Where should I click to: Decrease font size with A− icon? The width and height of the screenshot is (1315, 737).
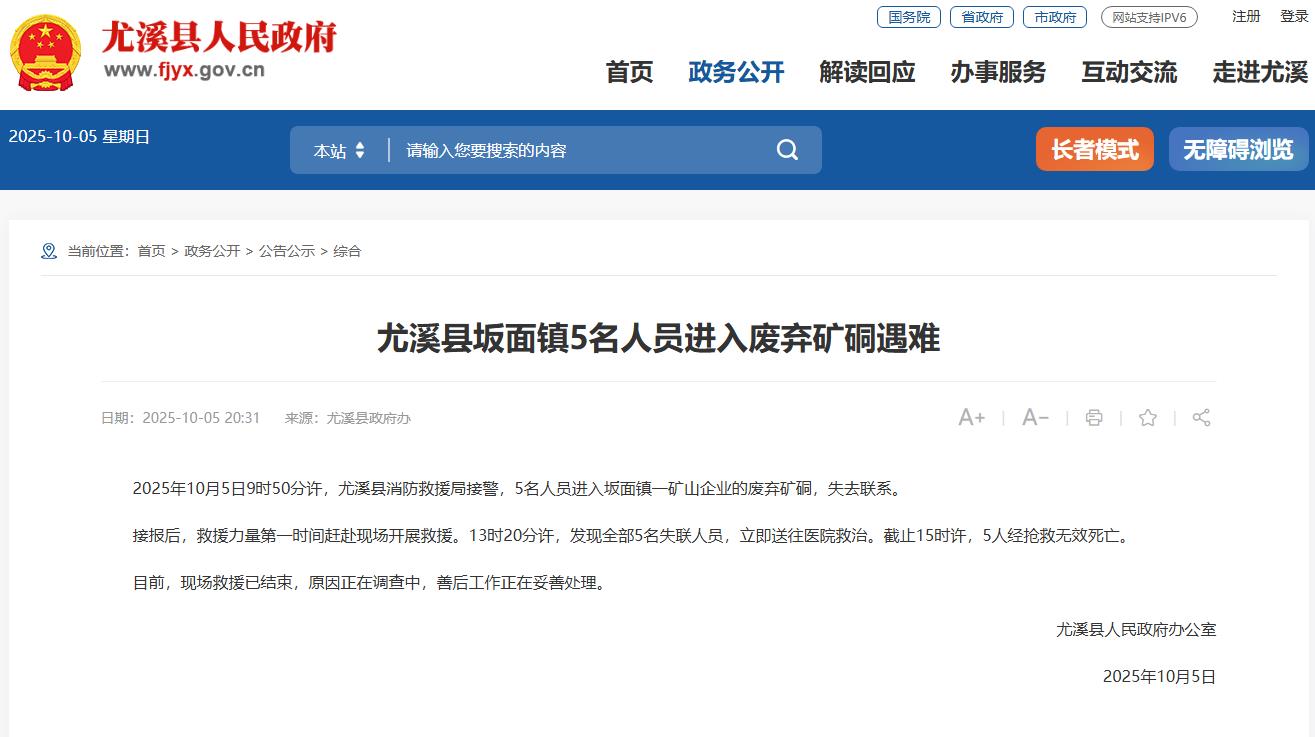(x=1035, y=418)
